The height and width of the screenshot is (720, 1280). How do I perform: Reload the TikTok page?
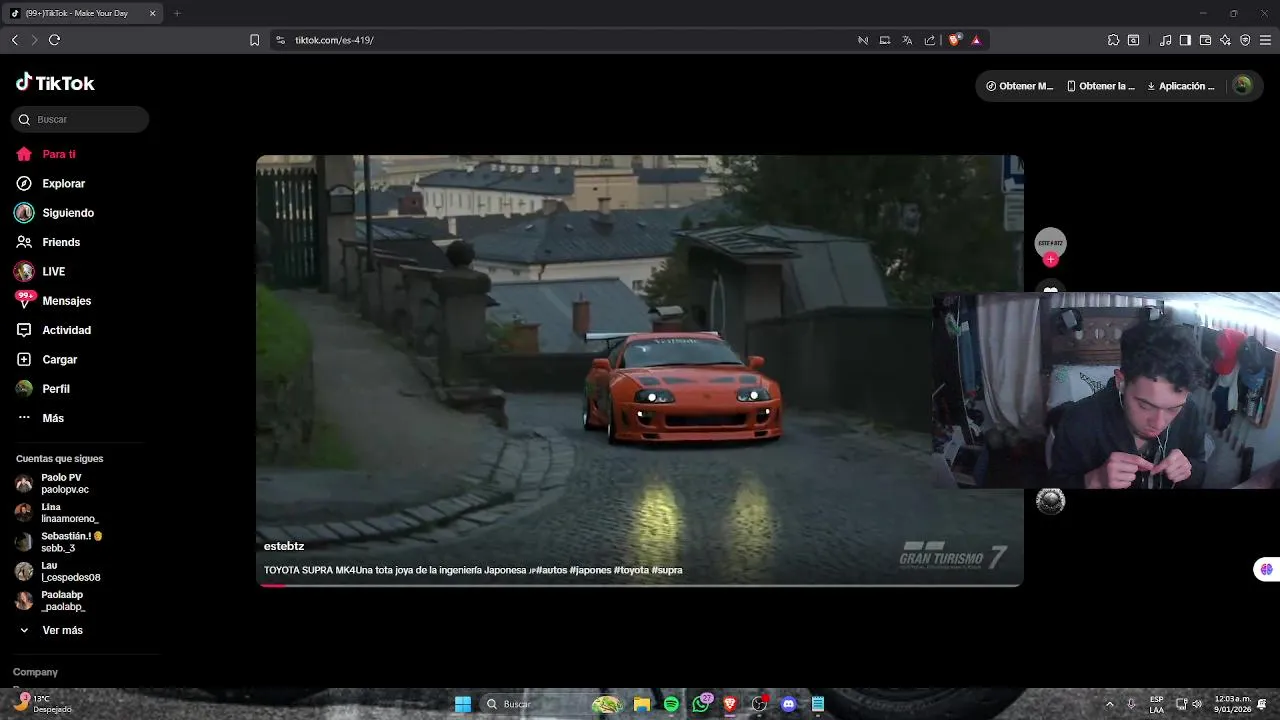(54, 40)
